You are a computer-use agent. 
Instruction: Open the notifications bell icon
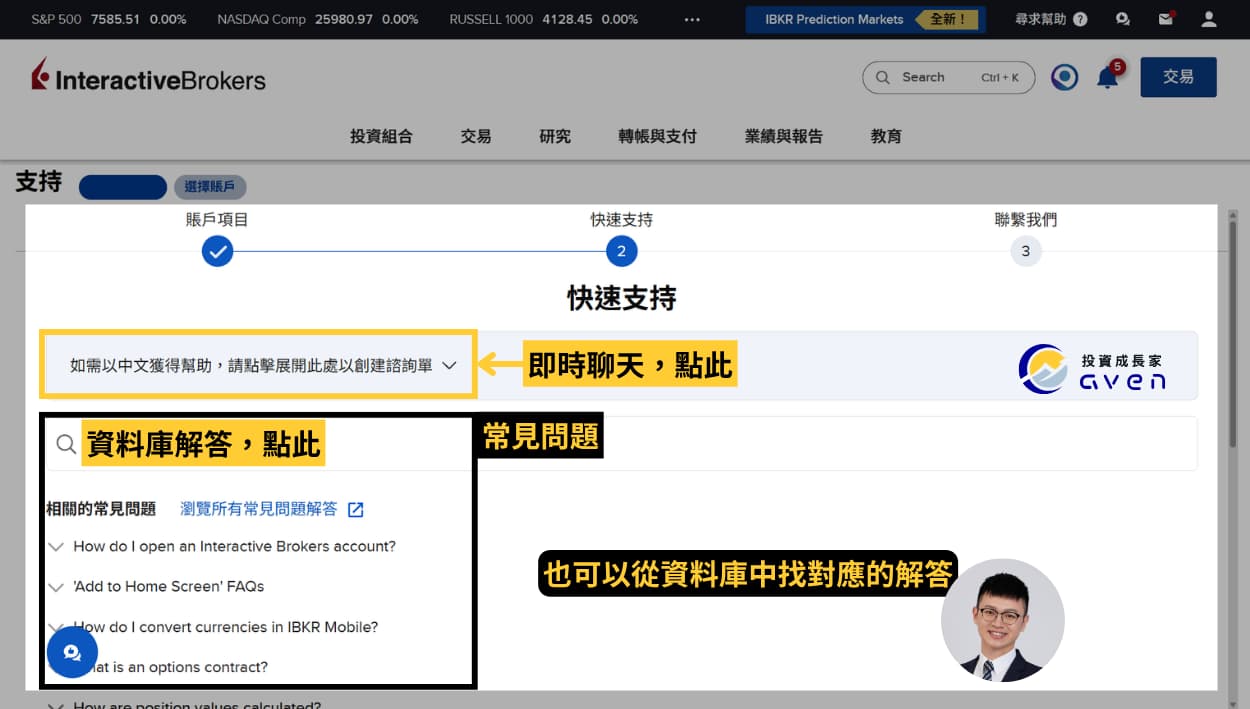(x=1108, y=77)
